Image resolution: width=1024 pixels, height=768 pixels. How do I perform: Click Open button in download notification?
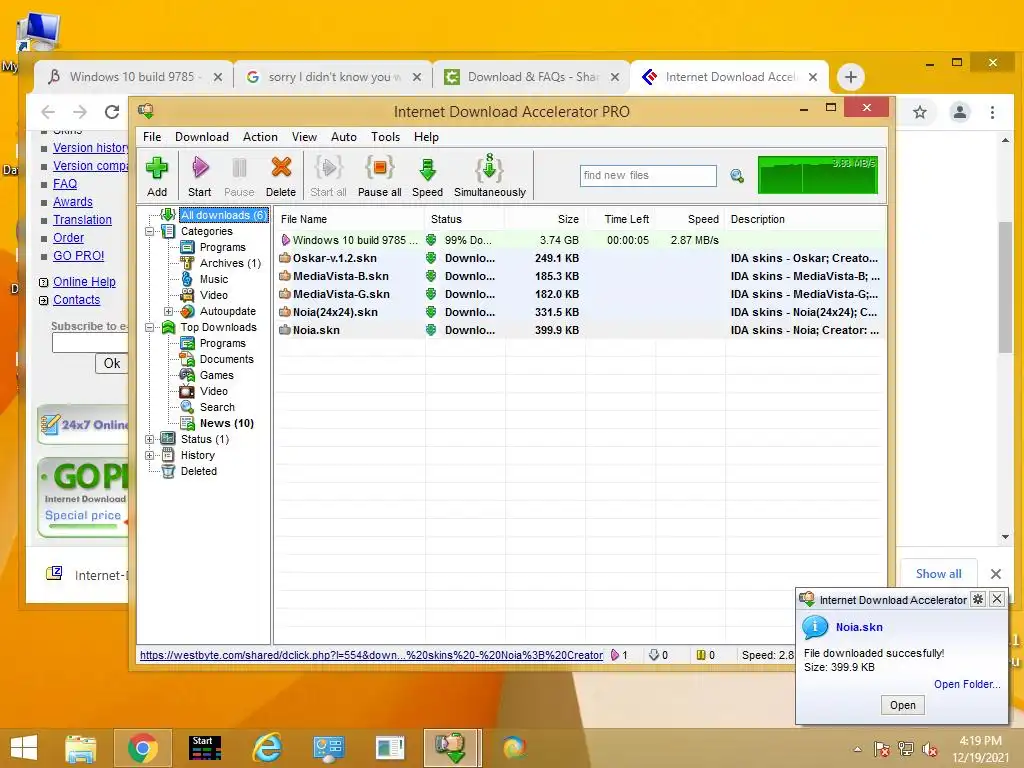(903, 705)
